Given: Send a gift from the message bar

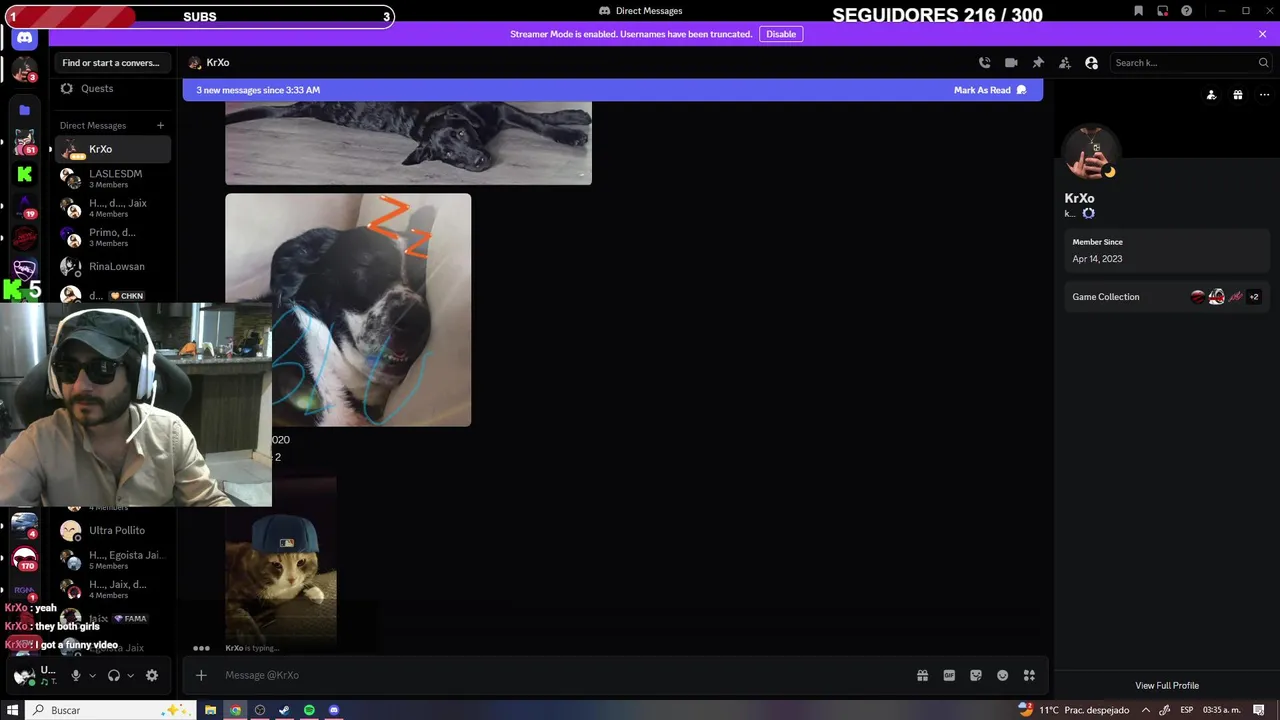Looking at the screenshot, I should (x=922, y=676).
